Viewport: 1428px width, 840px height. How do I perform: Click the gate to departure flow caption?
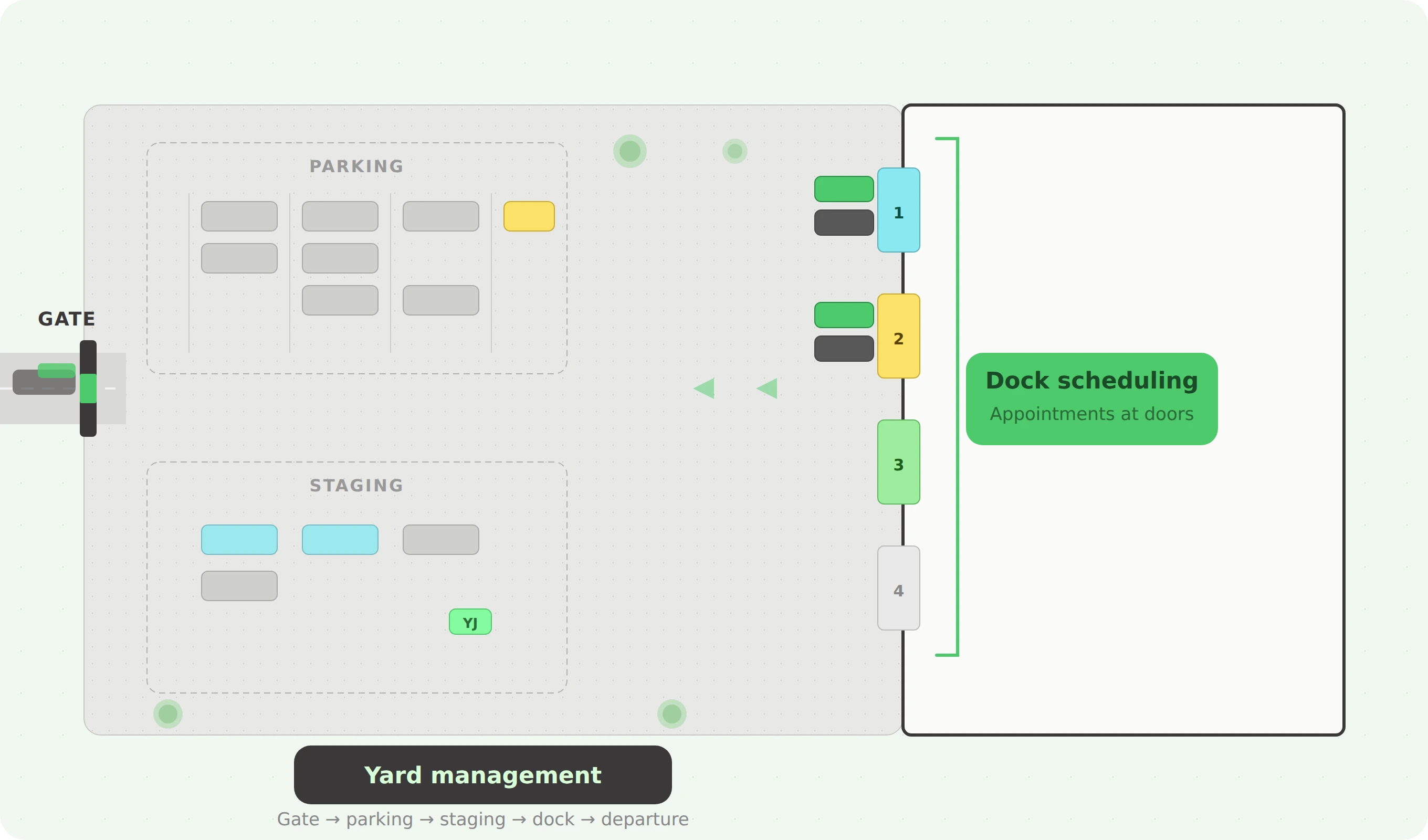coord(482,818)
